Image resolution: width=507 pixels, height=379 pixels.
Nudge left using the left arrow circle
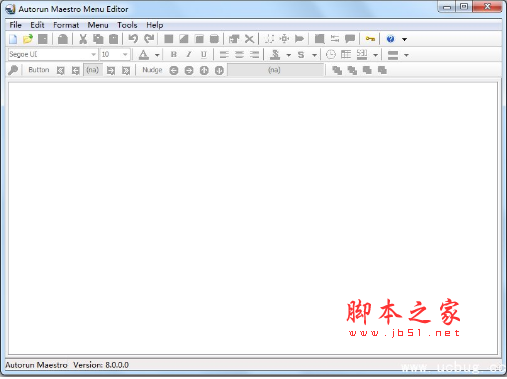coord(174,70)
